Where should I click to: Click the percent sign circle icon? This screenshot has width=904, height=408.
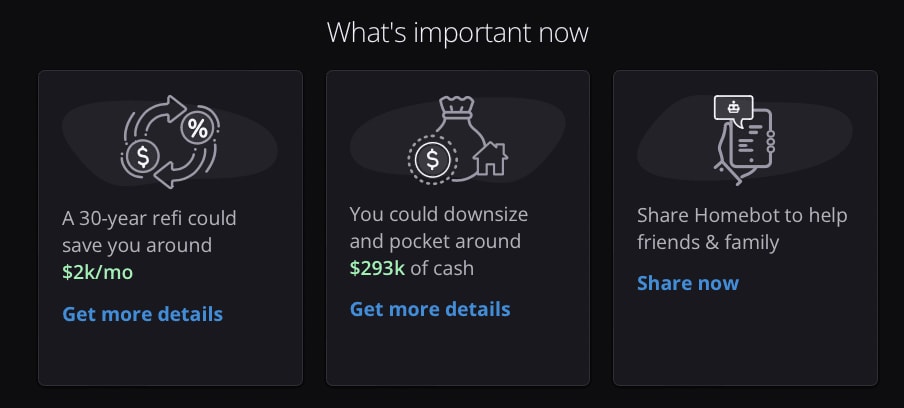[198, 129]
